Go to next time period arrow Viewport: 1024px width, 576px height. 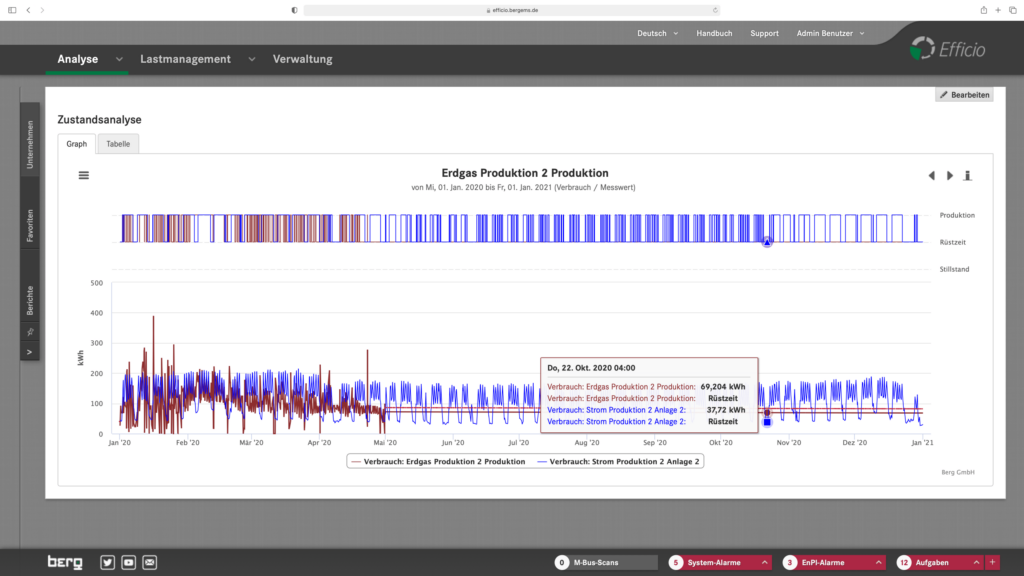(950, 175)
